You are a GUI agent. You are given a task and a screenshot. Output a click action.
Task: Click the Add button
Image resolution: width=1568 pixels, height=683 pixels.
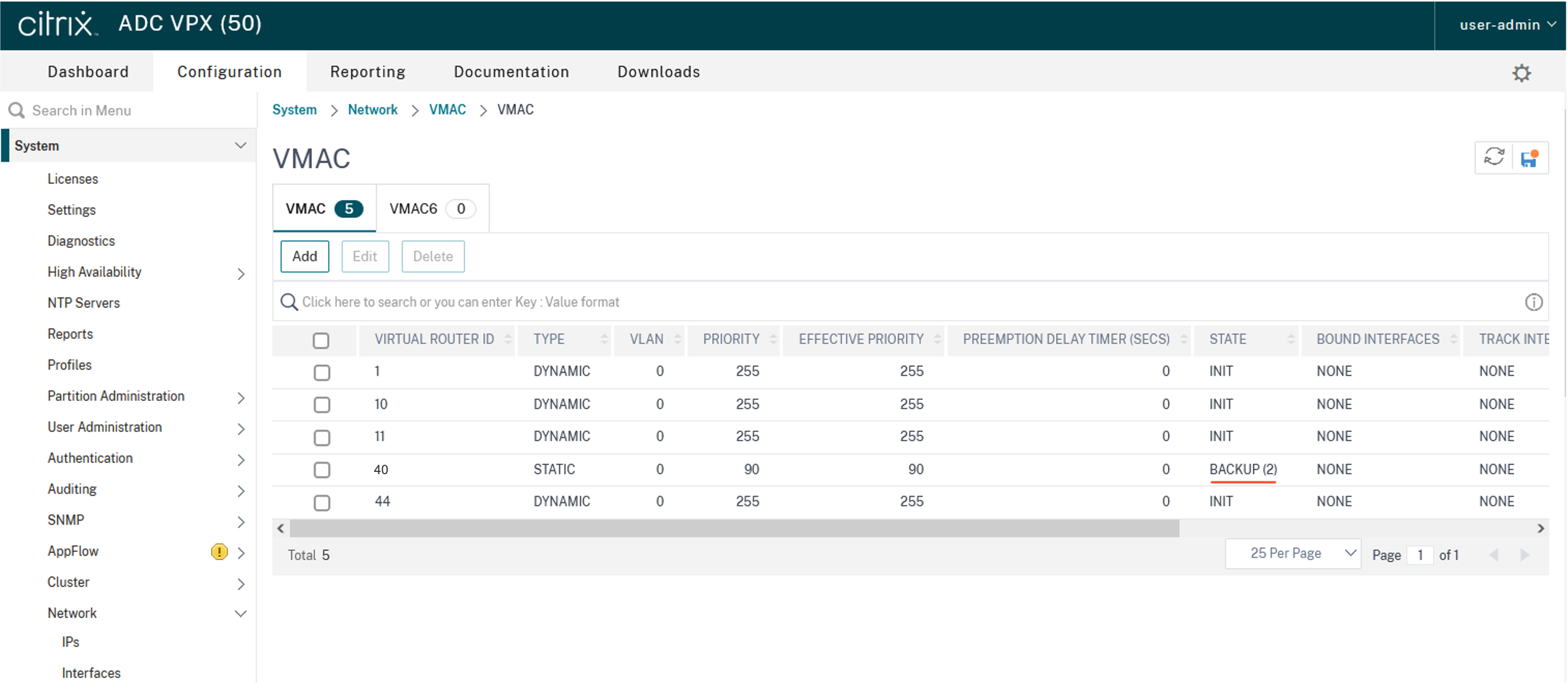(304, 256)
